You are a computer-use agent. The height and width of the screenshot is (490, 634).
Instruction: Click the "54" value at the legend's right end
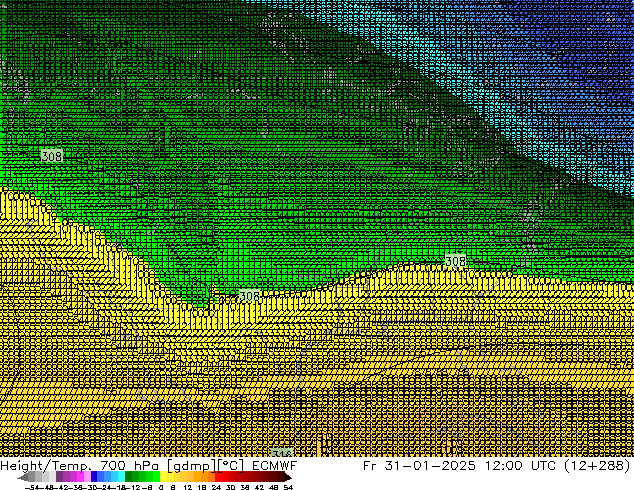(x=288, y=487)
